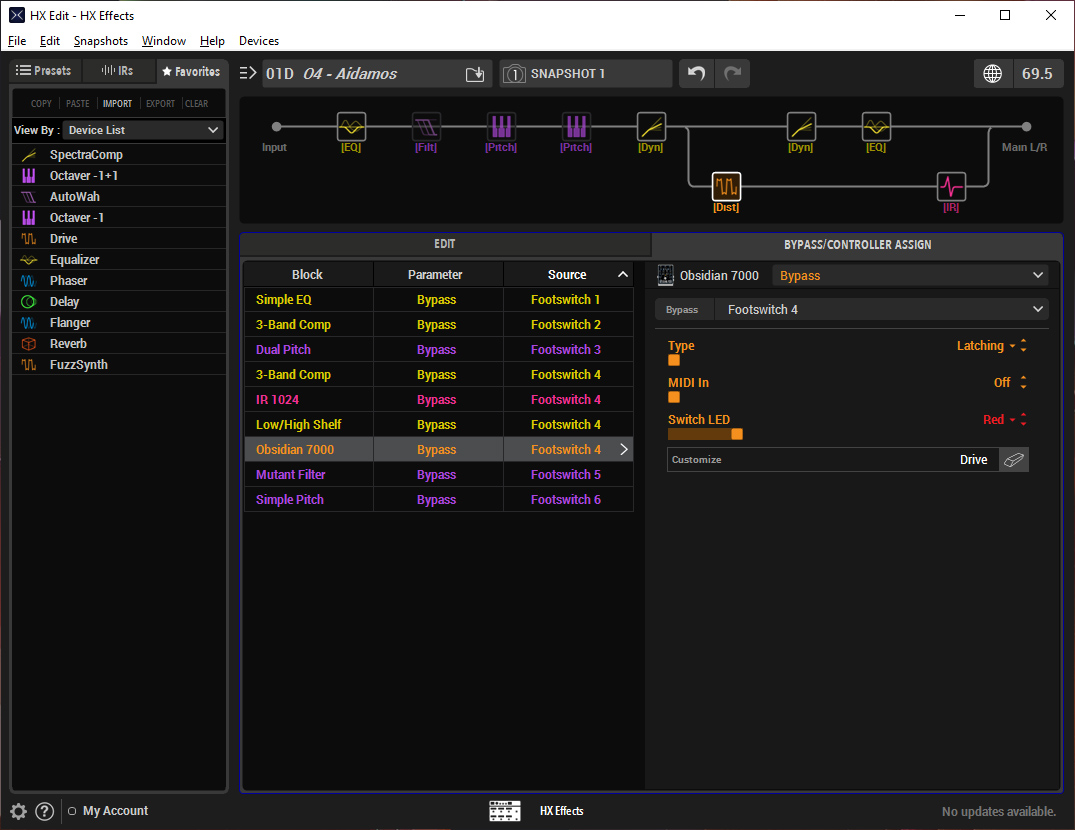Click the IMPORT button
The height and width of the screenshot is (830, 1075).
tap(117, 103)
